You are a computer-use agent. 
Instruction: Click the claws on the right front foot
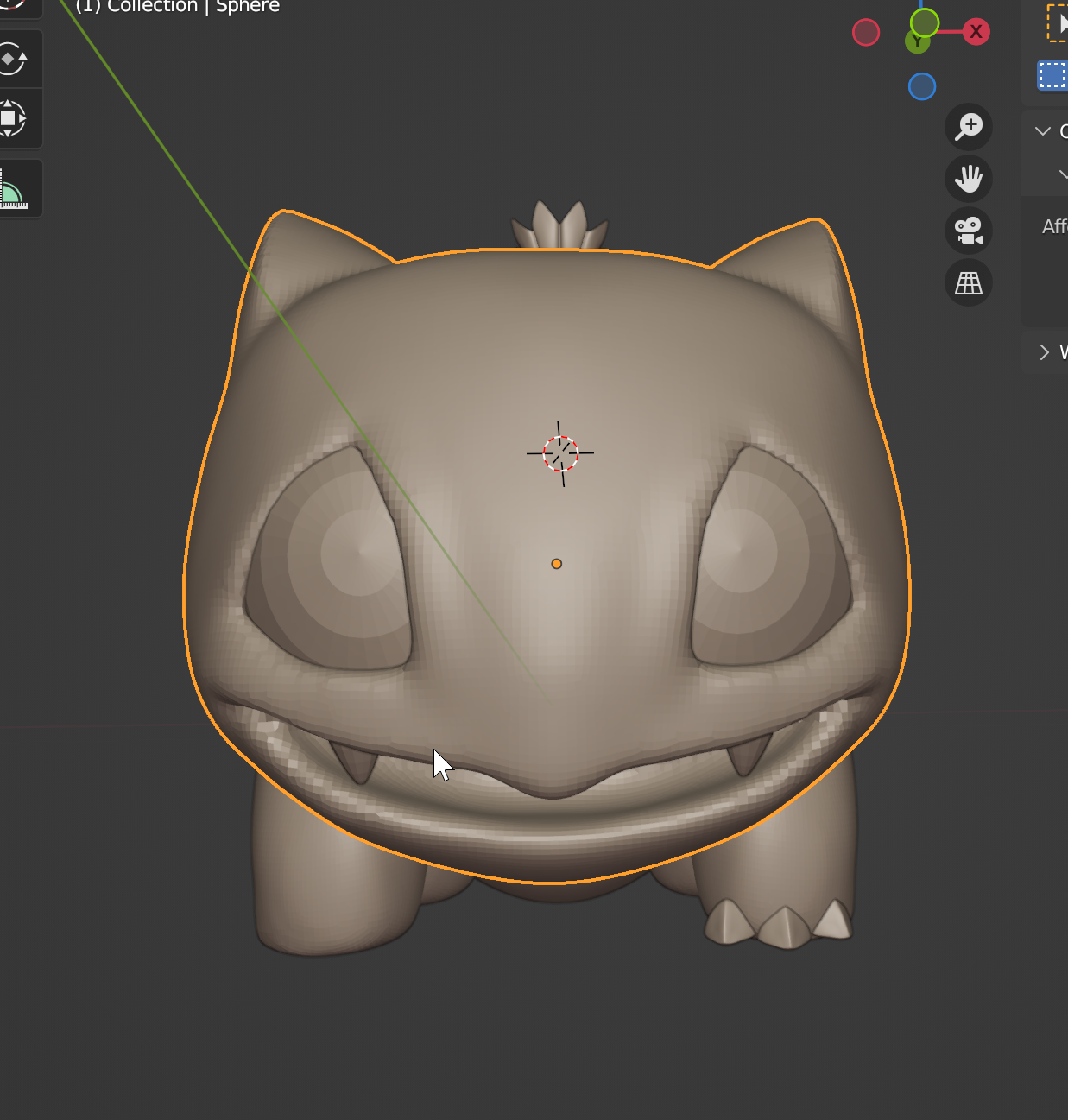click(780, 924)
